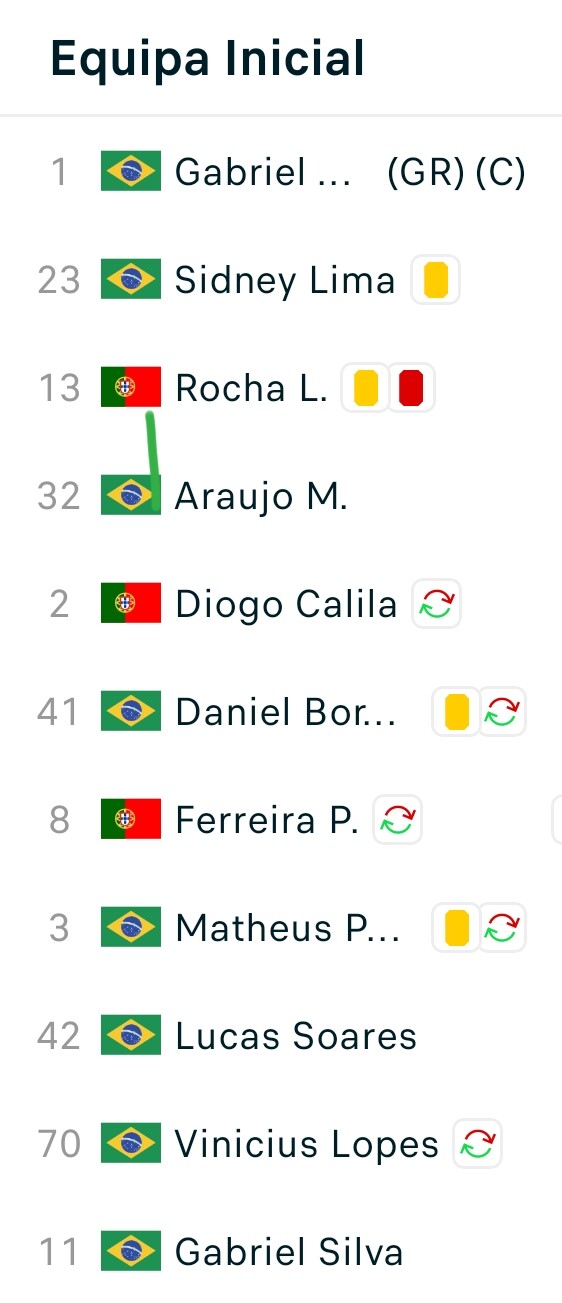Viewport: 562px width, 1303px height.
Task: Select player Gabriel Silva
Action: pyautogui.click(x=289, y=1252)
